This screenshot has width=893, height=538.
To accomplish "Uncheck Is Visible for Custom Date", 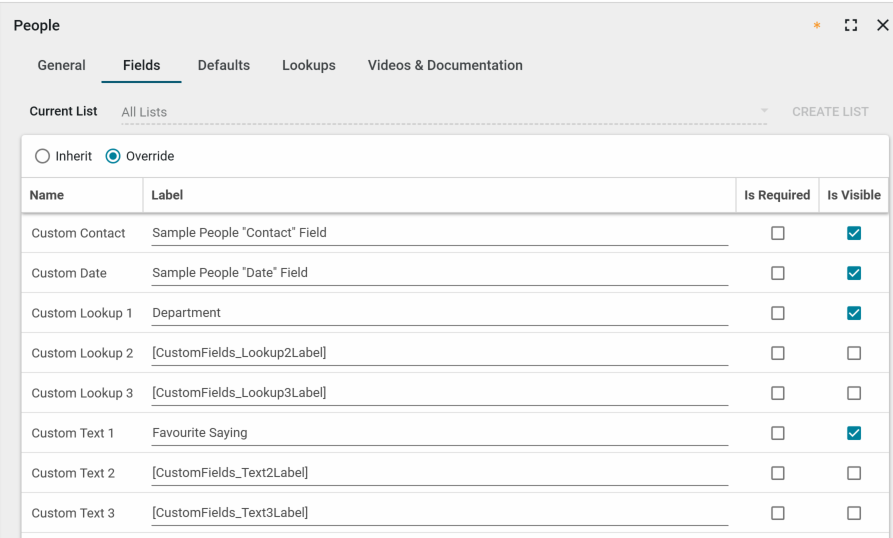I will (x=854, y=273).
